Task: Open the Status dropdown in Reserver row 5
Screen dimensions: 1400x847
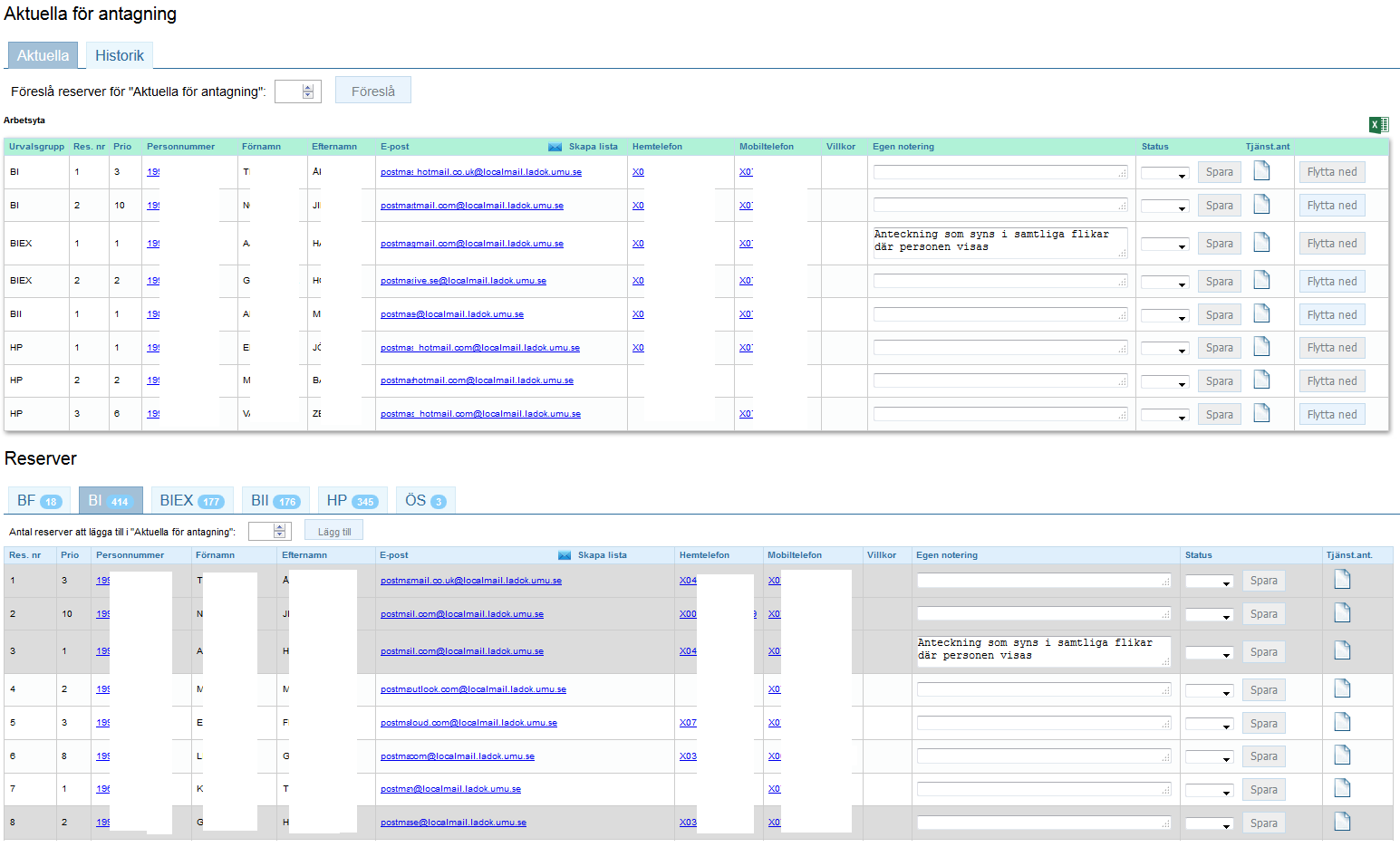Action: point(1209,725)
